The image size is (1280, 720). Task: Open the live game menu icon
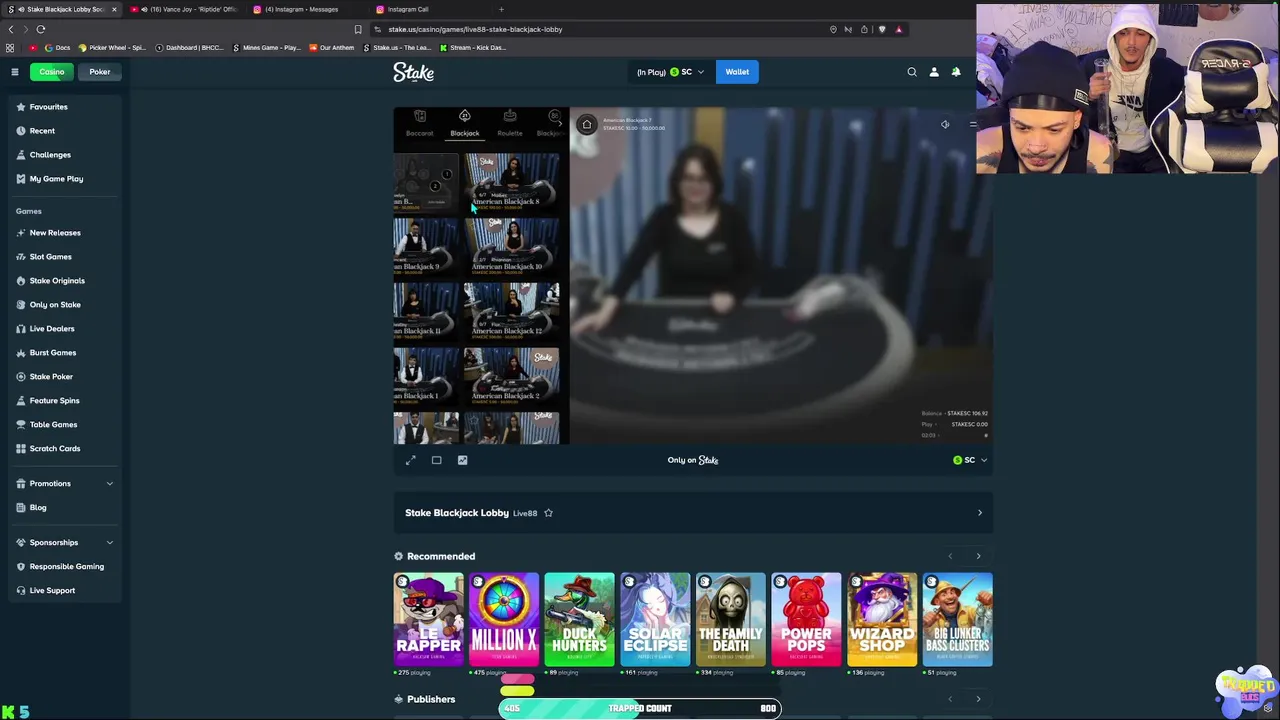973,124
